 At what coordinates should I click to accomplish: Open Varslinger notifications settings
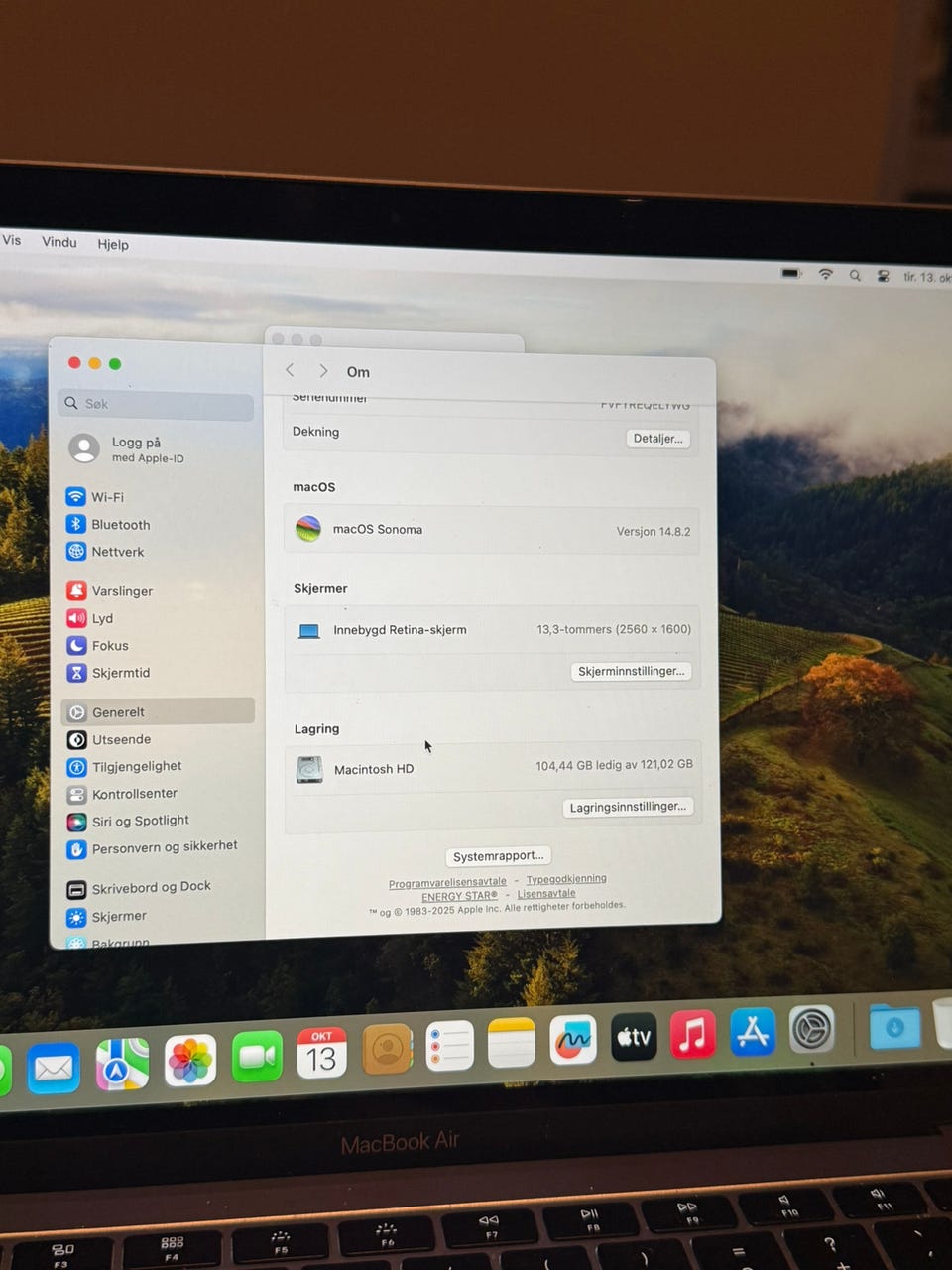coord(110,591)
